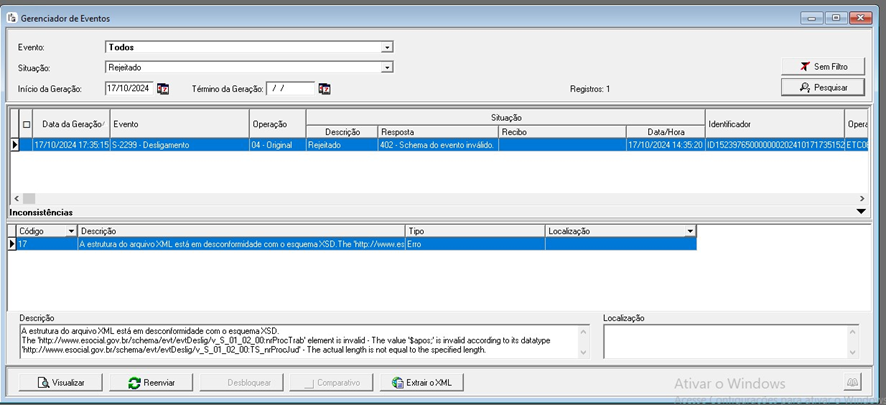This screenshot has width=886, height=405.
Task: Click the Sem Filtro funnel button
Action: [x=822, y=66]
